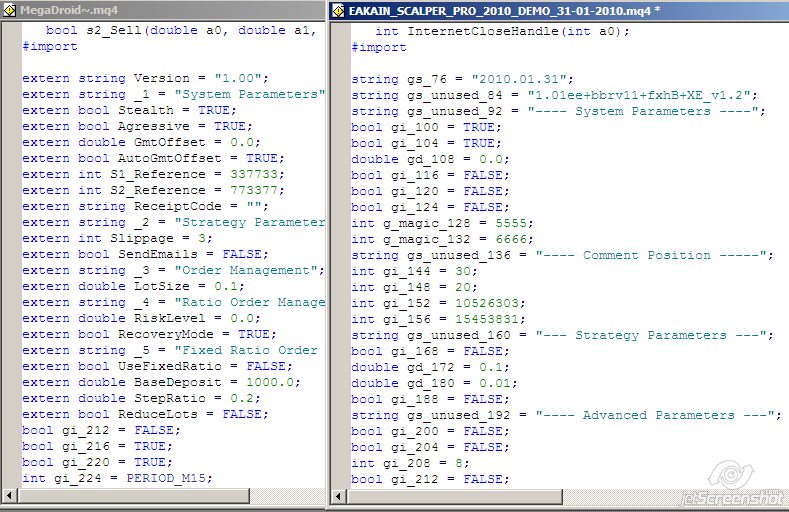
Task: Click the '#import' line in MegaDroid window
Action: [50, 47]
